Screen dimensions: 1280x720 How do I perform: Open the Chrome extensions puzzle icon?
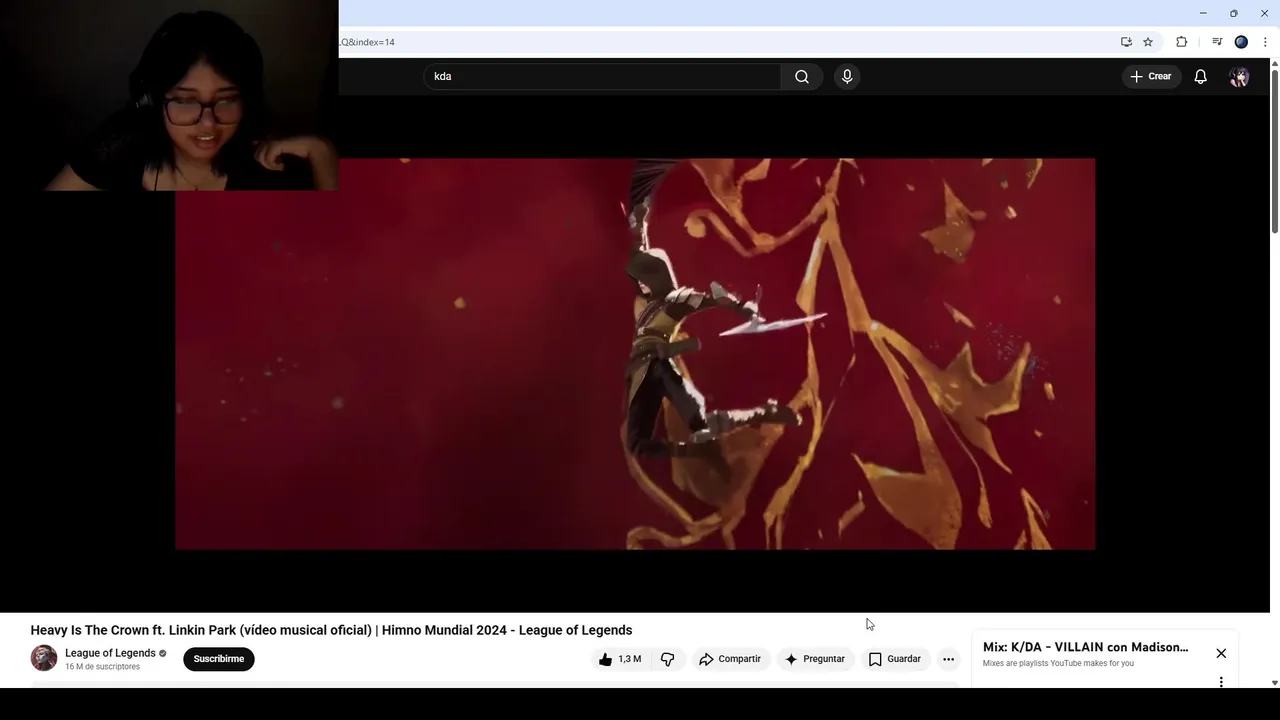(x=1181, y=42)
